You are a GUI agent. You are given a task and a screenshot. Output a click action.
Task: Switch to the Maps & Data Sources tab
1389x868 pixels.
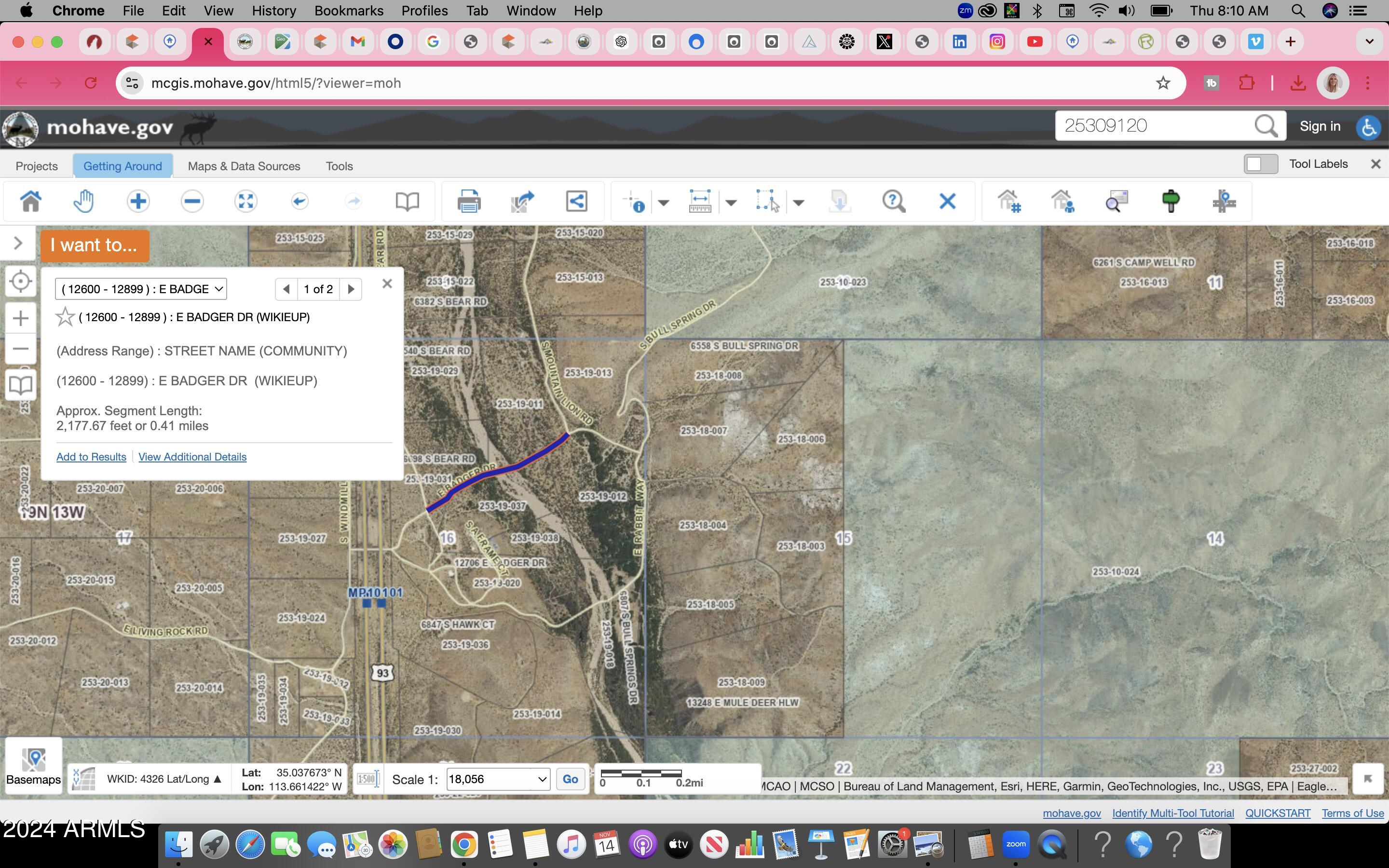point(244,166)
